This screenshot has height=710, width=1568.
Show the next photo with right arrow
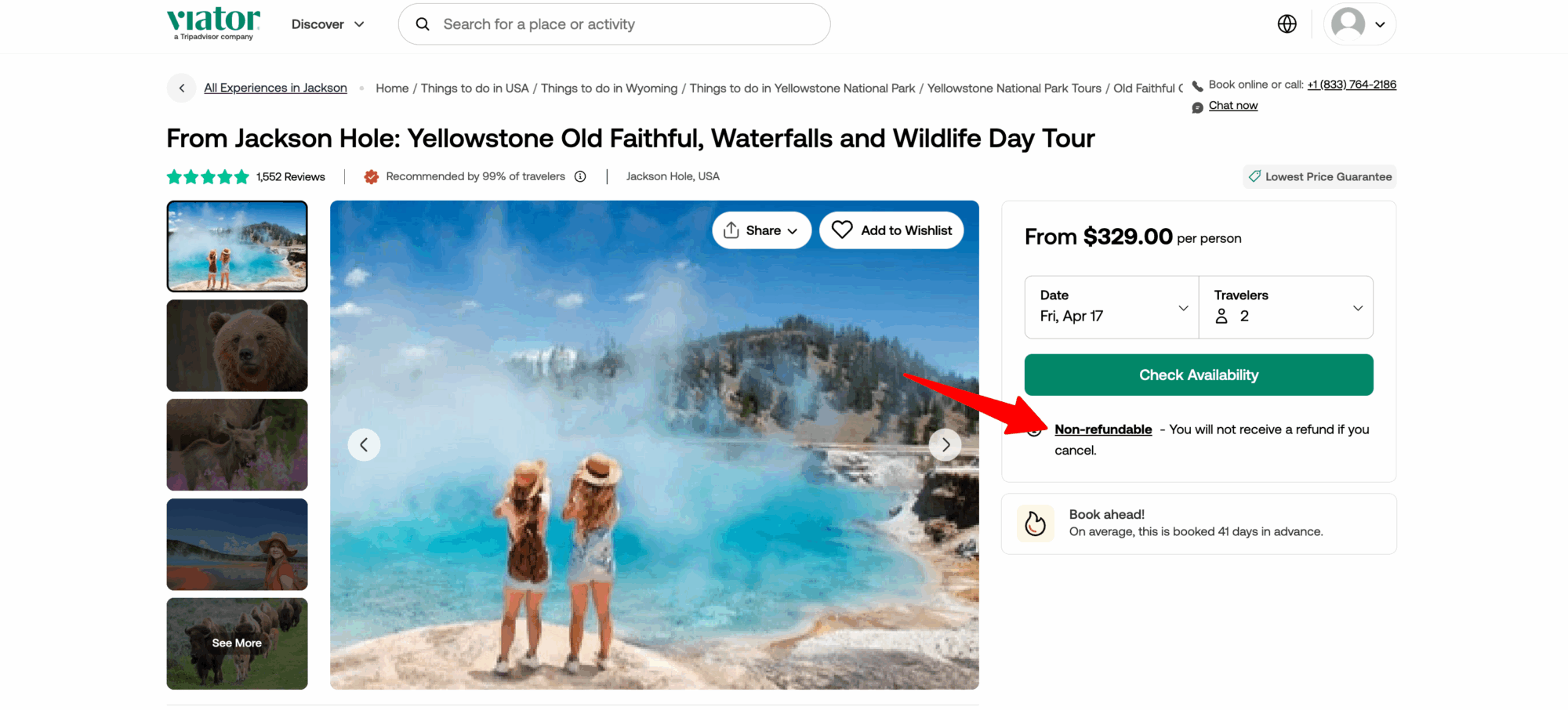tap(945, 445)
